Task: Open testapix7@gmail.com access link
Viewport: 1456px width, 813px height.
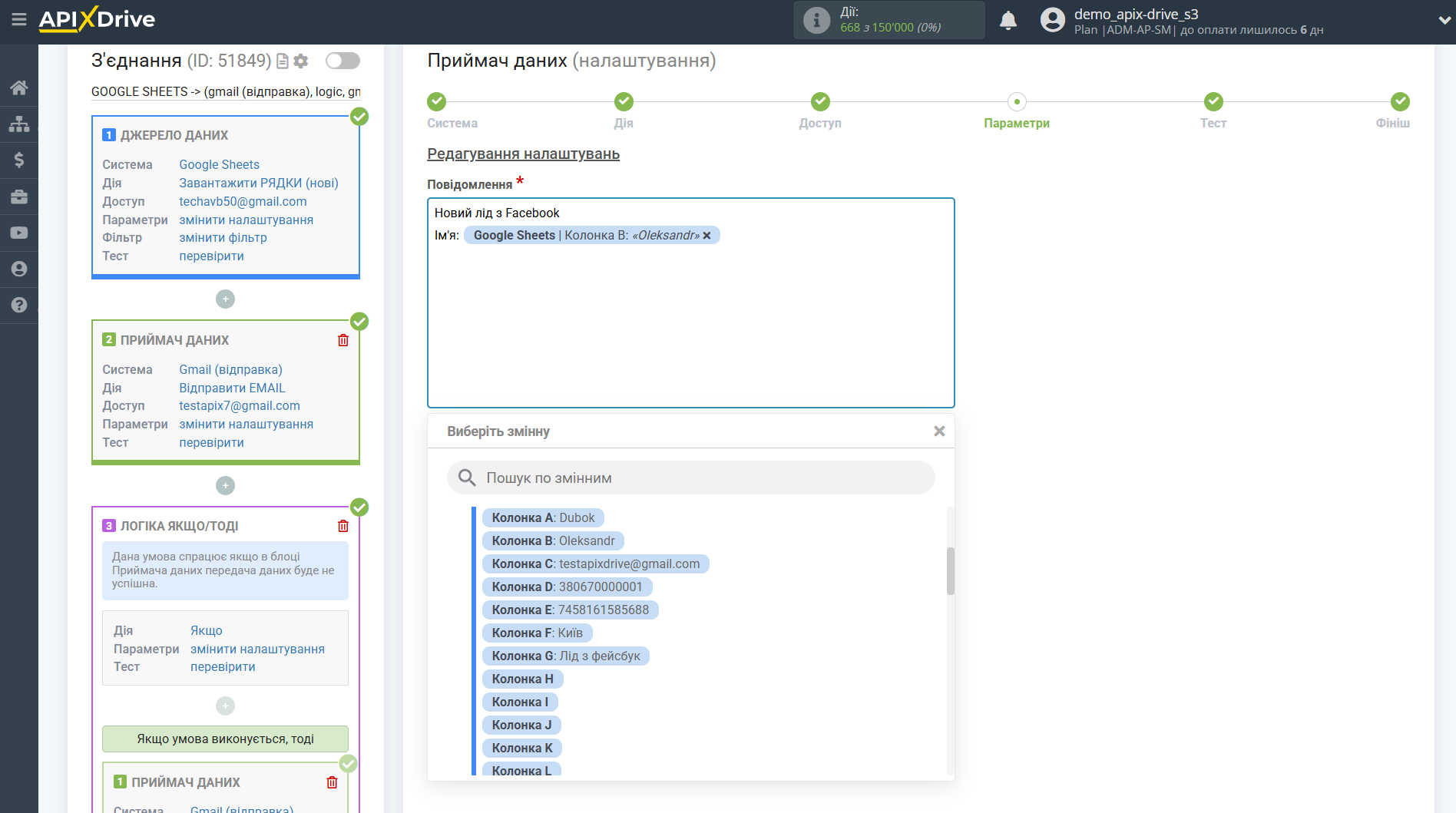Action: (240, 405)
